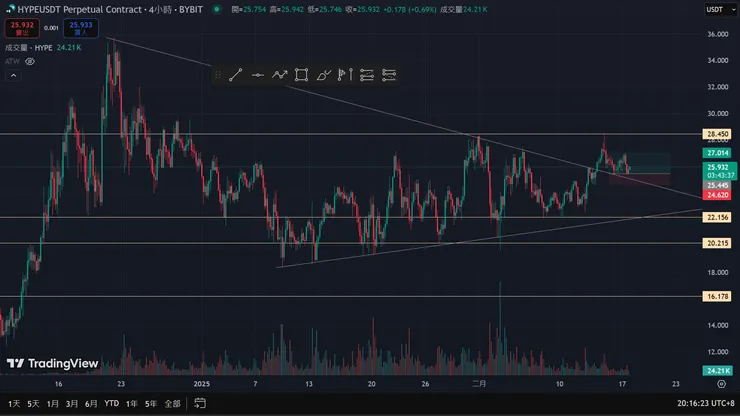Click the 25.445 grey price label

(x=717, y=185)
